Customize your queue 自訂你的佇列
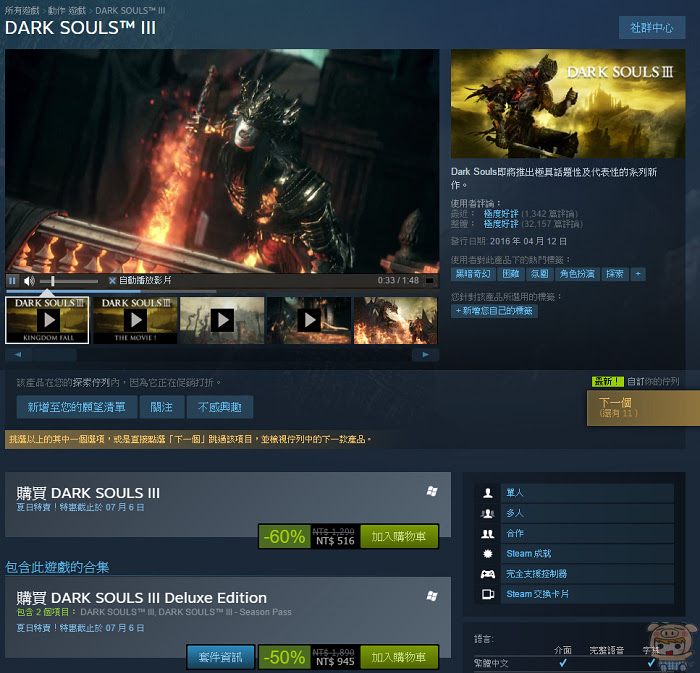 [653, 381]
